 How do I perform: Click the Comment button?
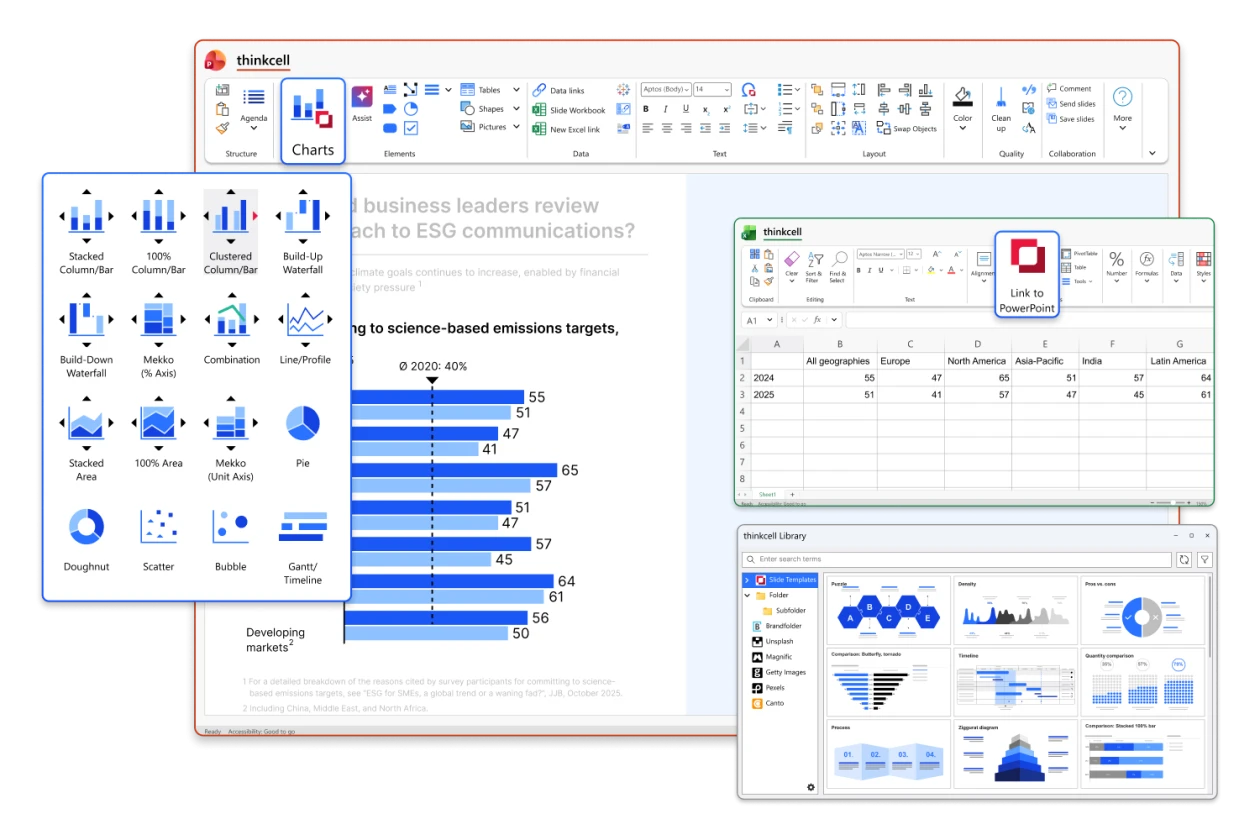[x=1069, y=88]
